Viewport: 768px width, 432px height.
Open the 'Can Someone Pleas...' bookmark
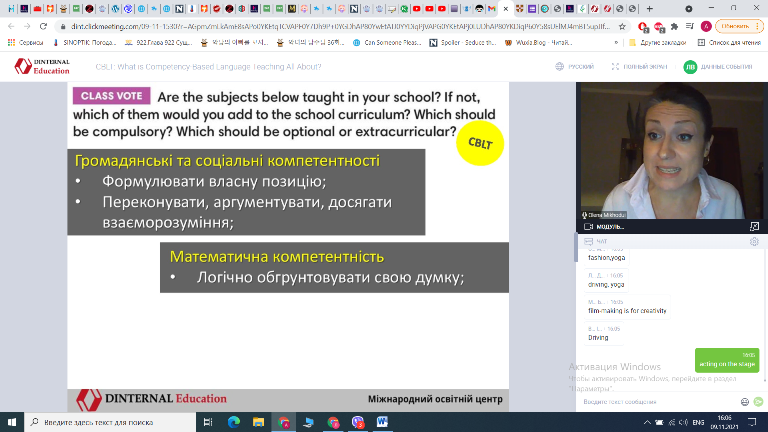click(x=386, y=43)
